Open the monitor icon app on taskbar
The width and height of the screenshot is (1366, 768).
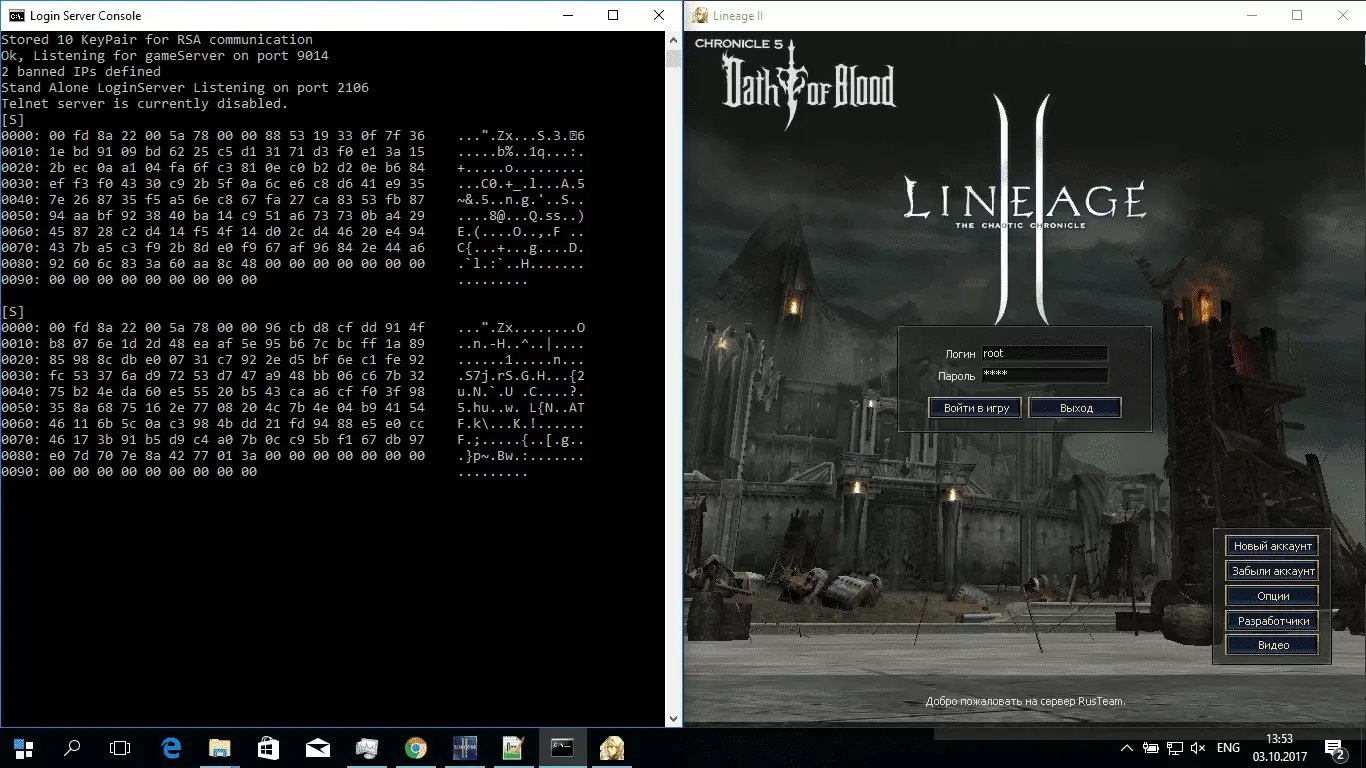click(367, 747)
